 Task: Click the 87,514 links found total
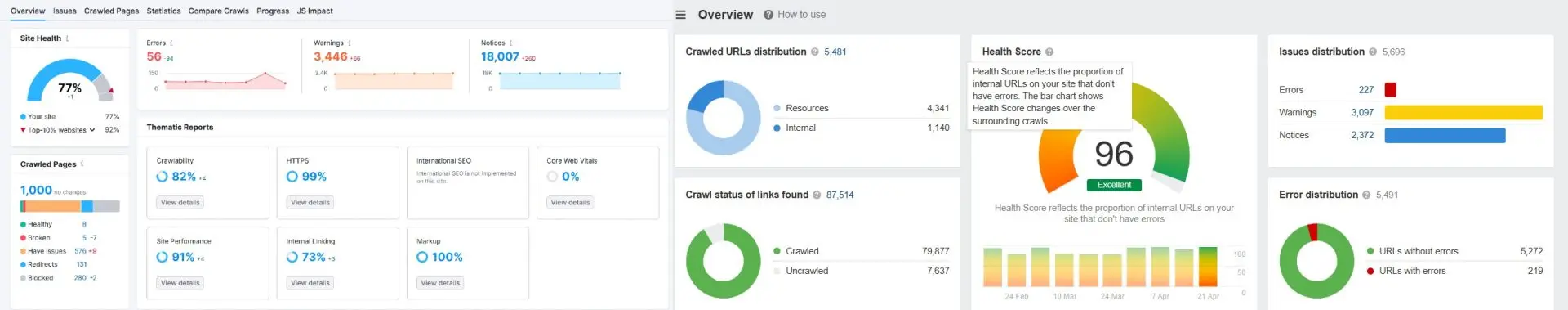[840, 195]
